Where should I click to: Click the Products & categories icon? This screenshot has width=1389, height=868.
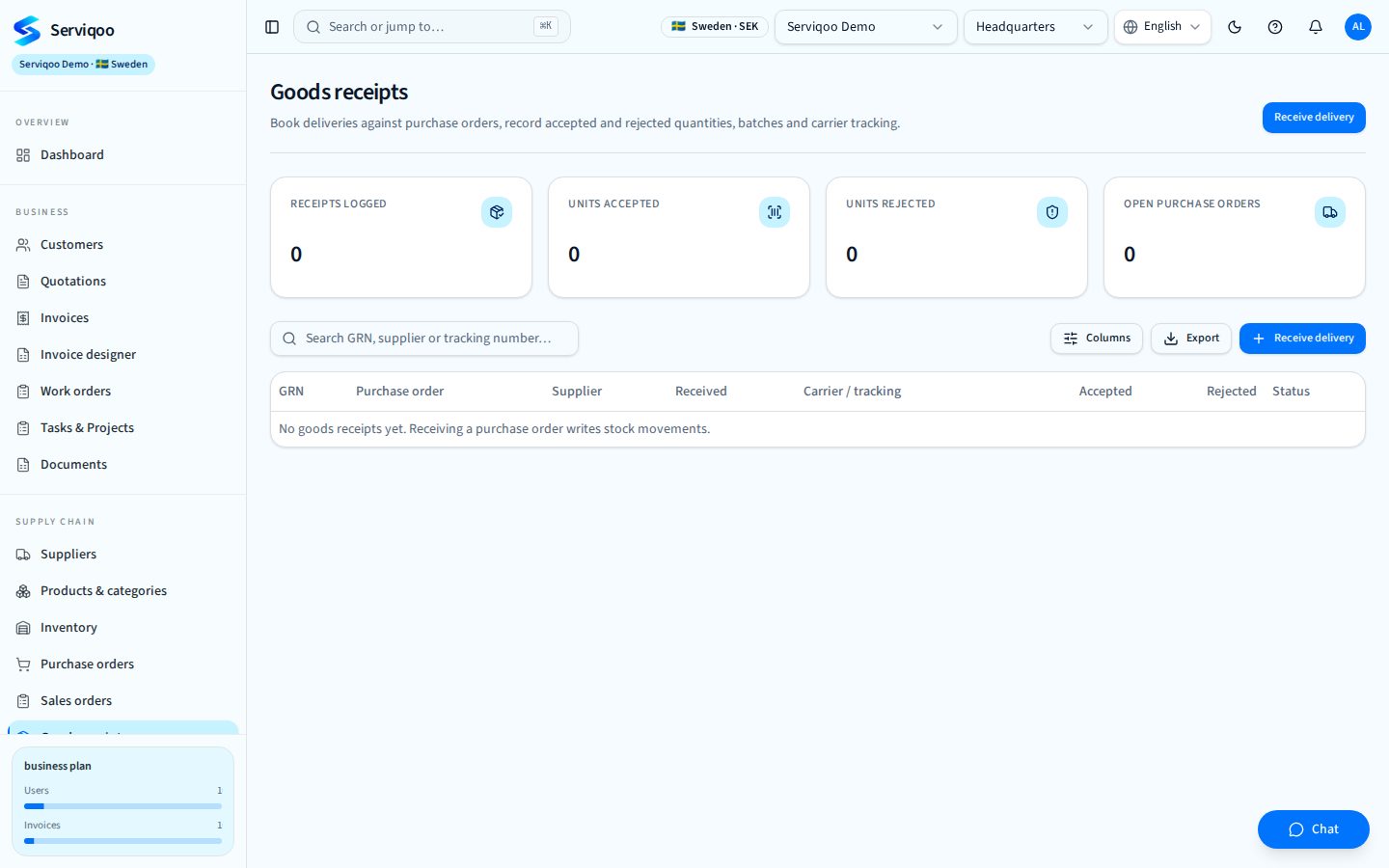(23, 591)
